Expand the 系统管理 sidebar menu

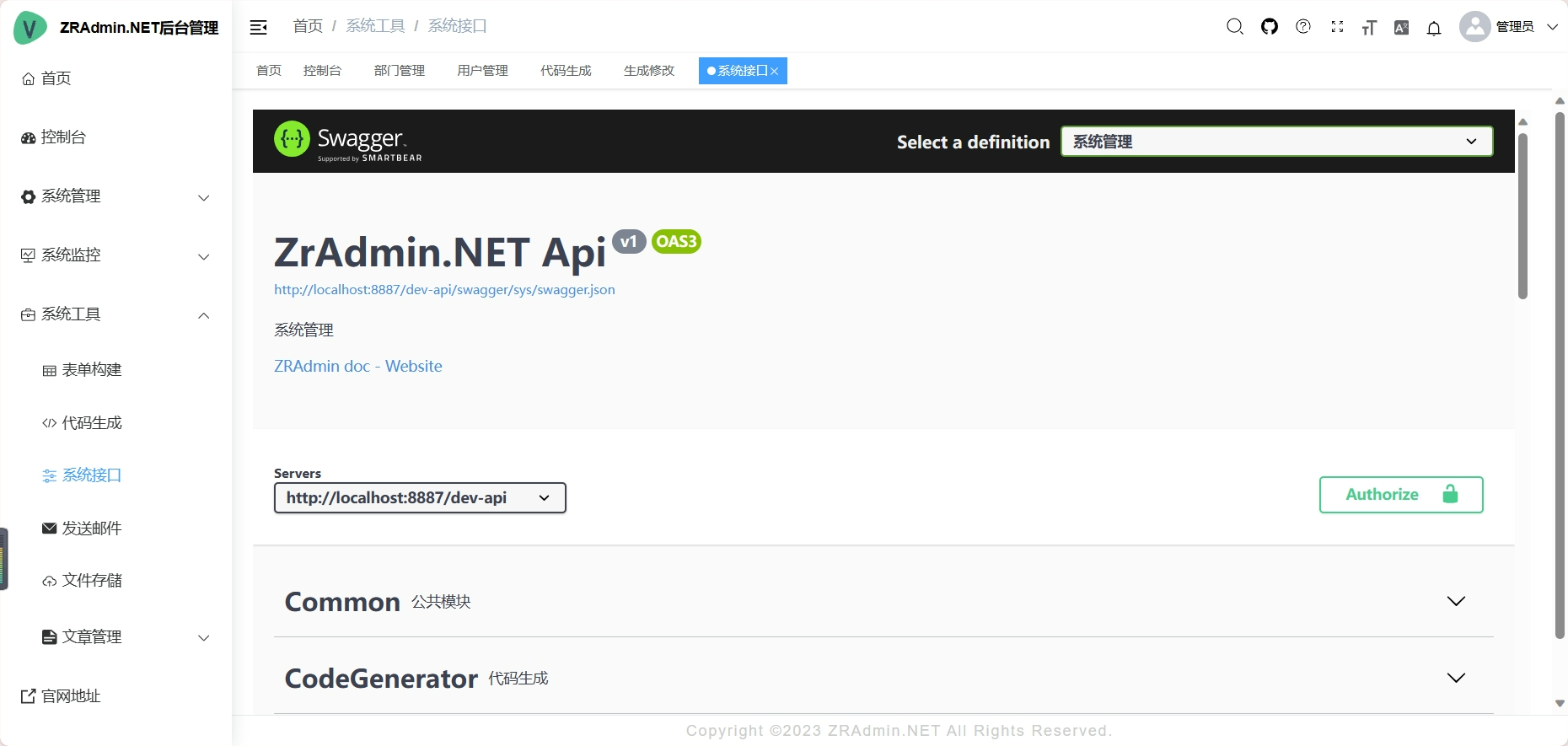(x=115, y=196)
